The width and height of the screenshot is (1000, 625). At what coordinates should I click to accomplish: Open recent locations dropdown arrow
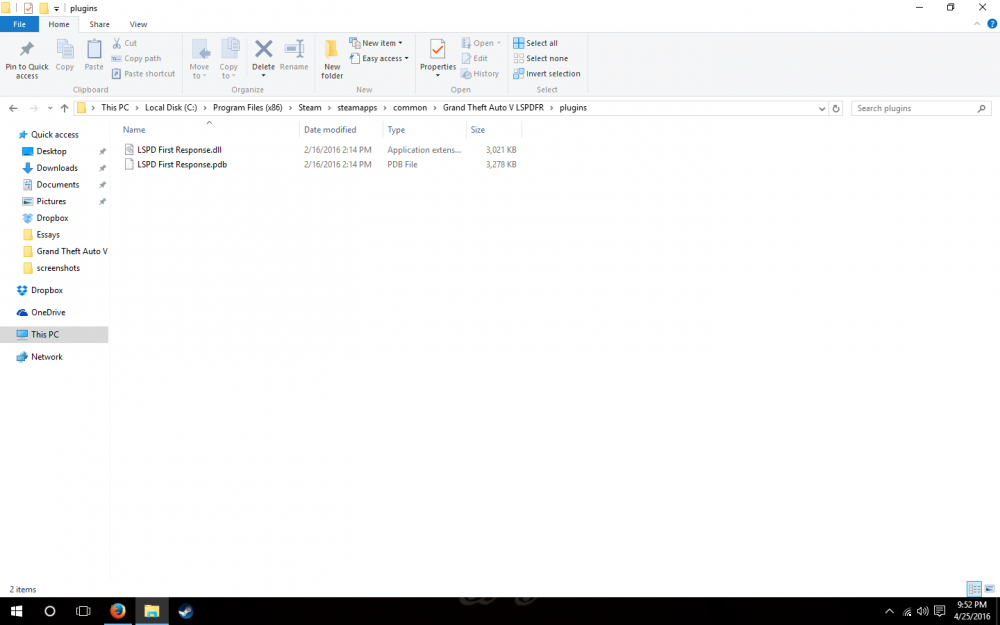click(x=50, y=108)
